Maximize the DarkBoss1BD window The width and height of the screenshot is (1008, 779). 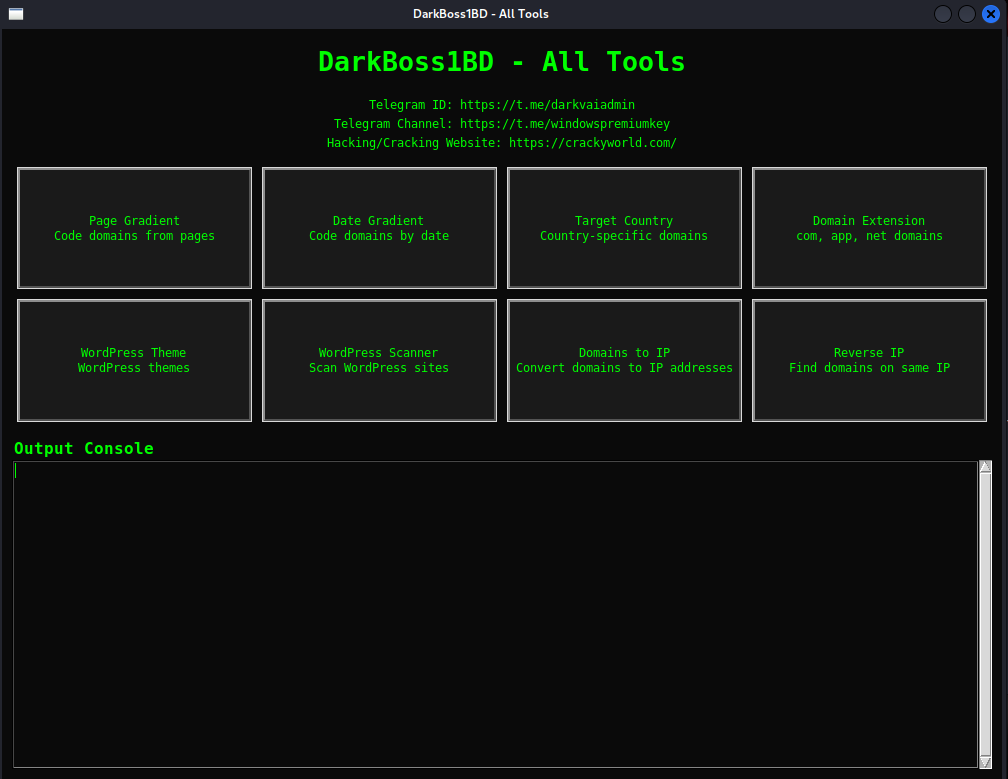(x=967, y=14)
